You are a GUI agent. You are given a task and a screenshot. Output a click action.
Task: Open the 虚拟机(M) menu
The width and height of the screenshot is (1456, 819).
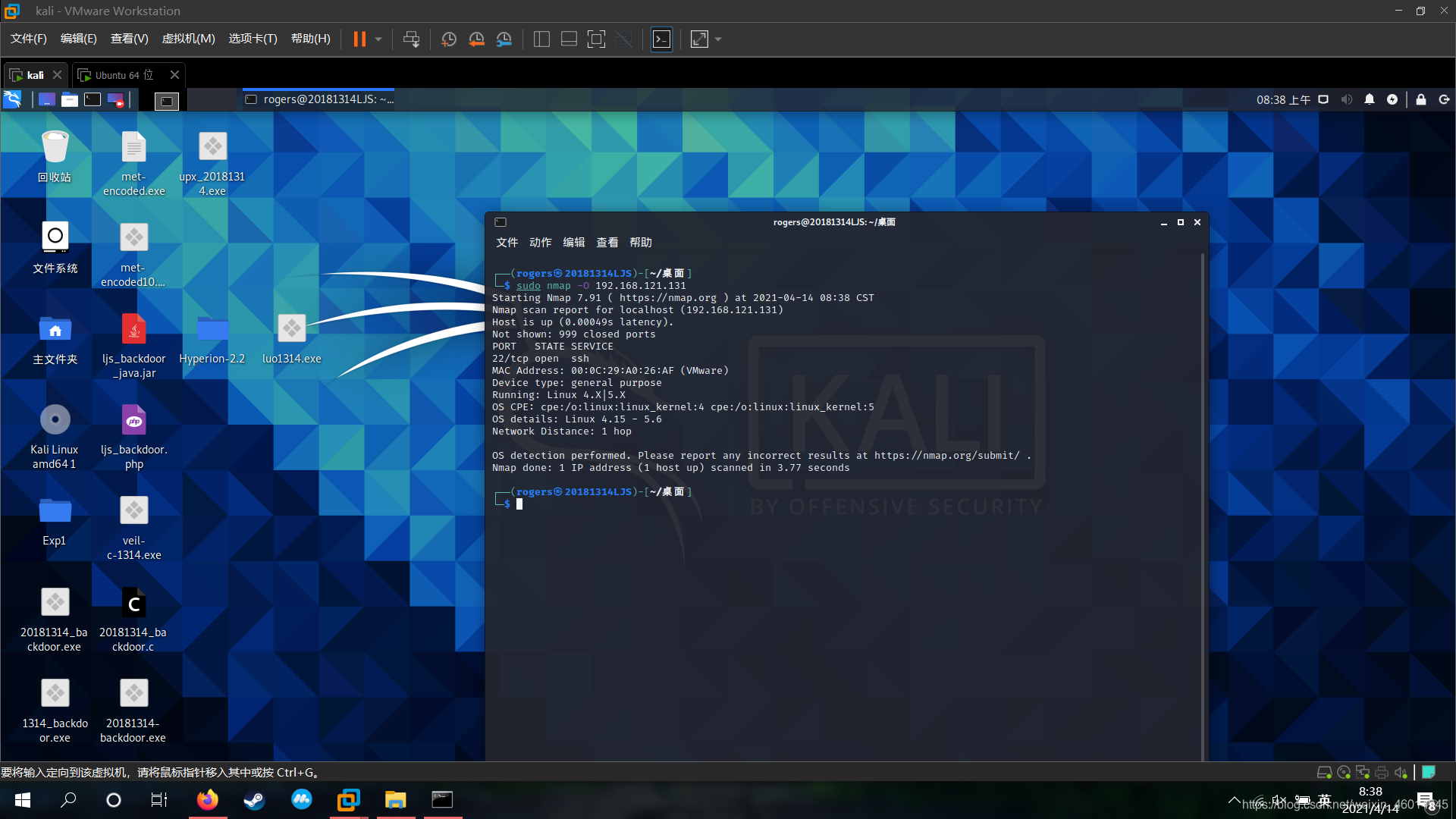tap(189, 39)
